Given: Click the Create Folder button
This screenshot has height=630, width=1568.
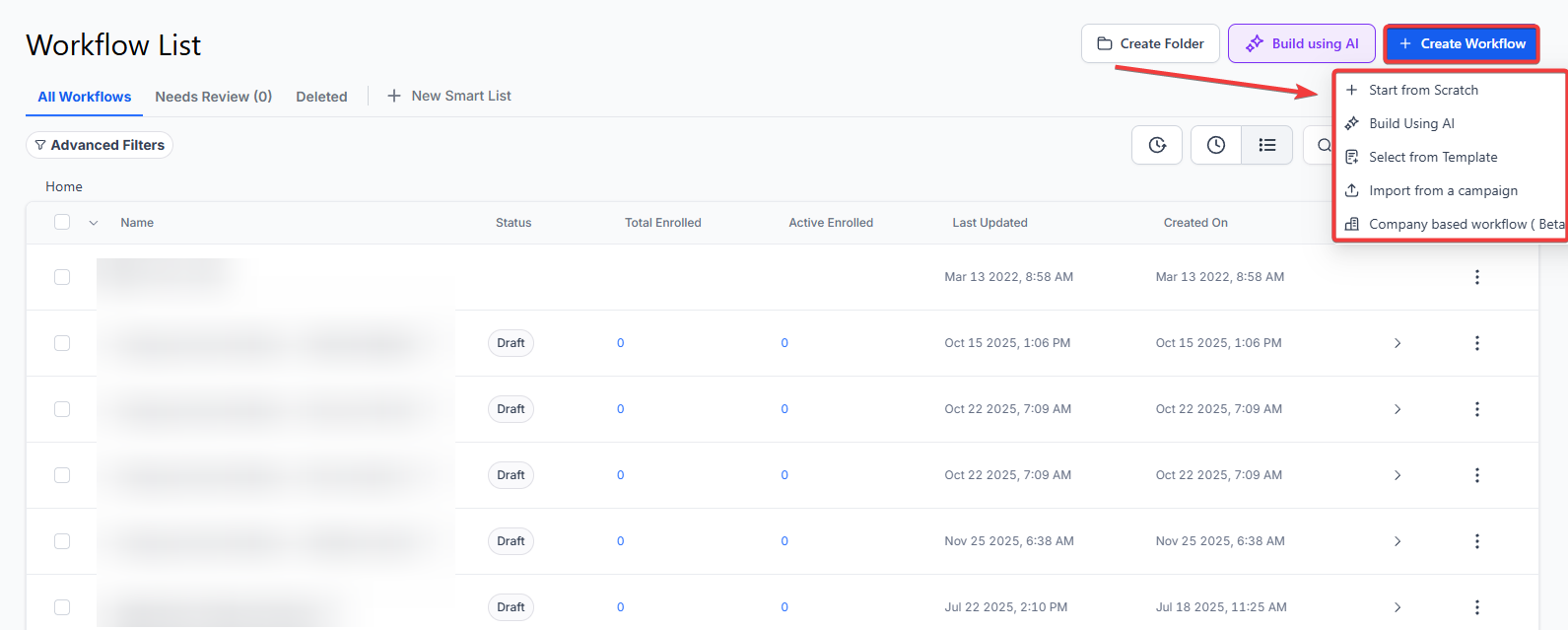Looking at the screenshot, I should tap(1150, 43).
